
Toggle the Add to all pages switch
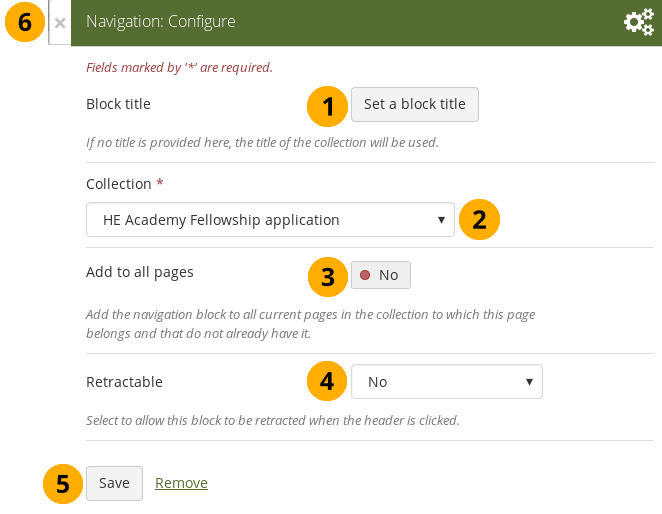click(x=380, y=275)
